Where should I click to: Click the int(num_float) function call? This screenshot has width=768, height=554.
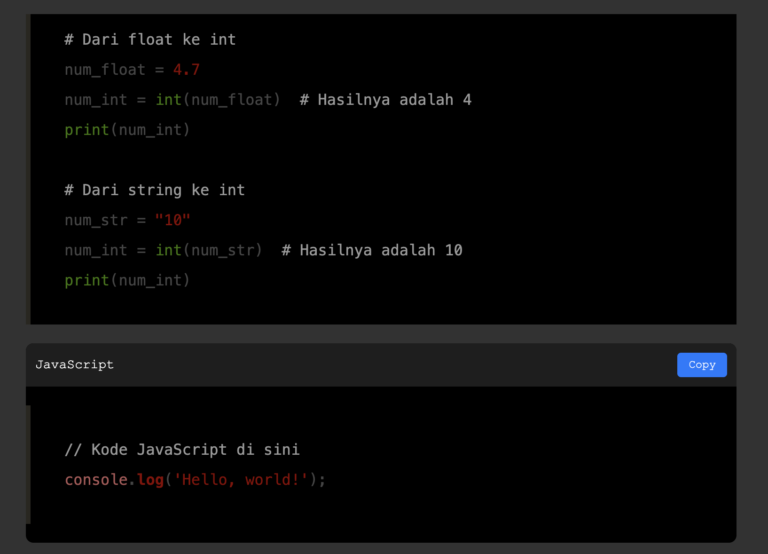218,100
